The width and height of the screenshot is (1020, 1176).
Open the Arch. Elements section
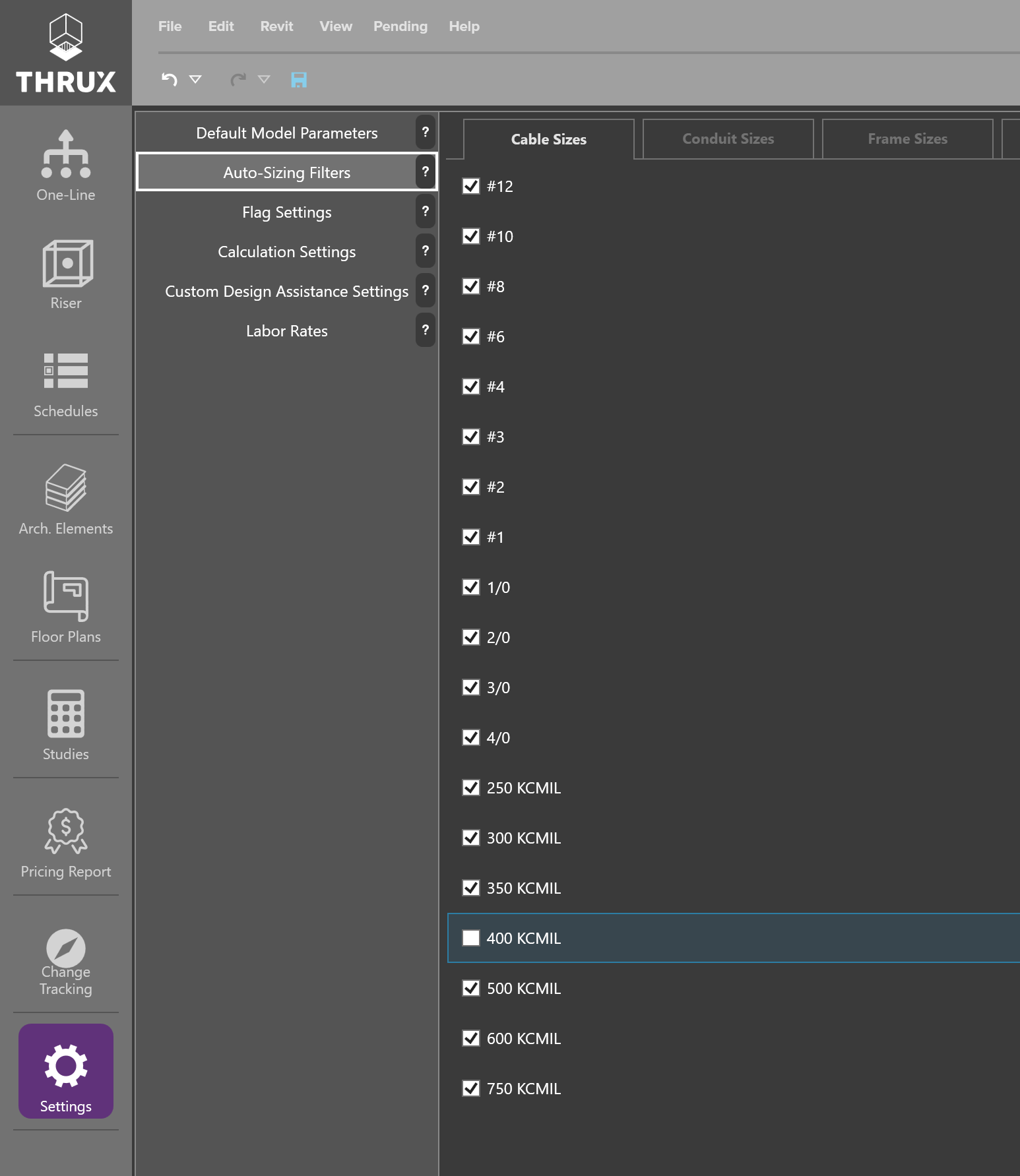pyautogui.click(x=65, y=500)
